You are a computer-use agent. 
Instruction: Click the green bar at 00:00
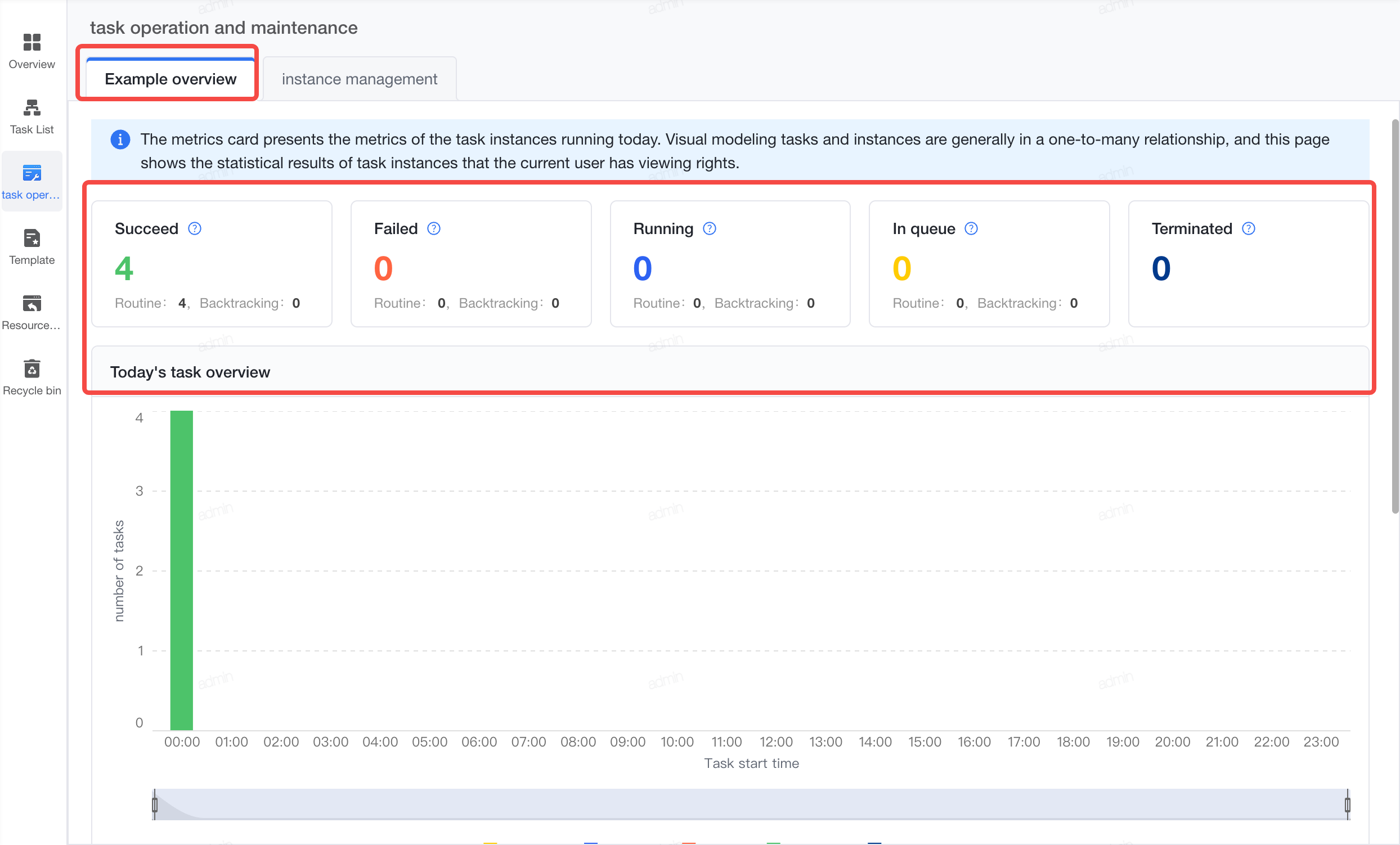(182, 570)
